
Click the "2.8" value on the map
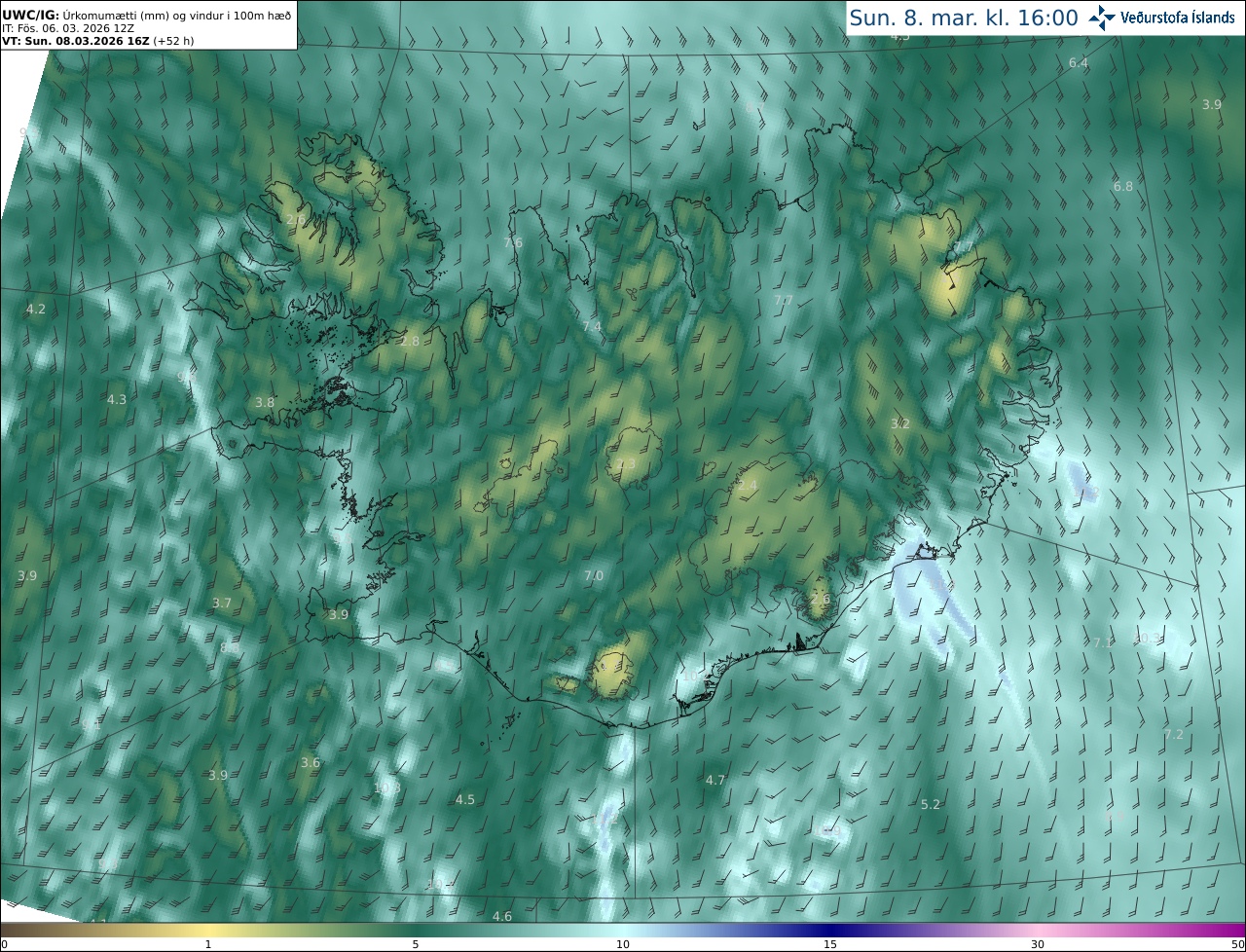pos(410,341)
